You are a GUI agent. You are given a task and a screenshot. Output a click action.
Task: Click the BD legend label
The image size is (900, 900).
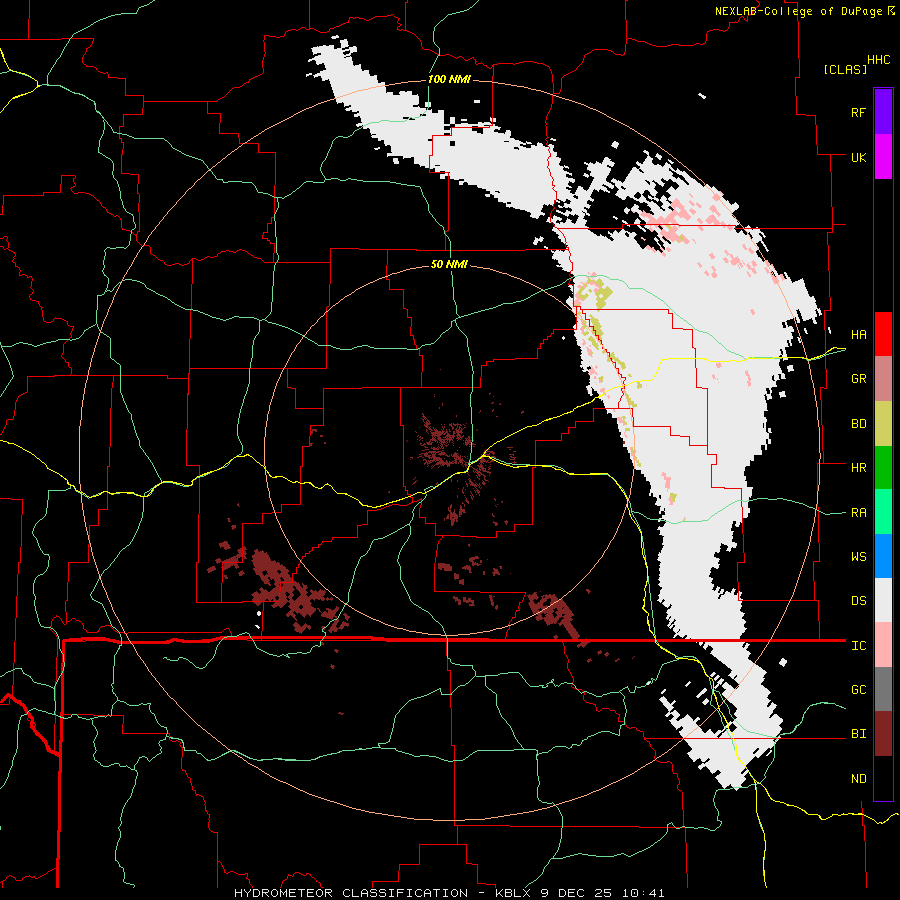tap(858, 424)
